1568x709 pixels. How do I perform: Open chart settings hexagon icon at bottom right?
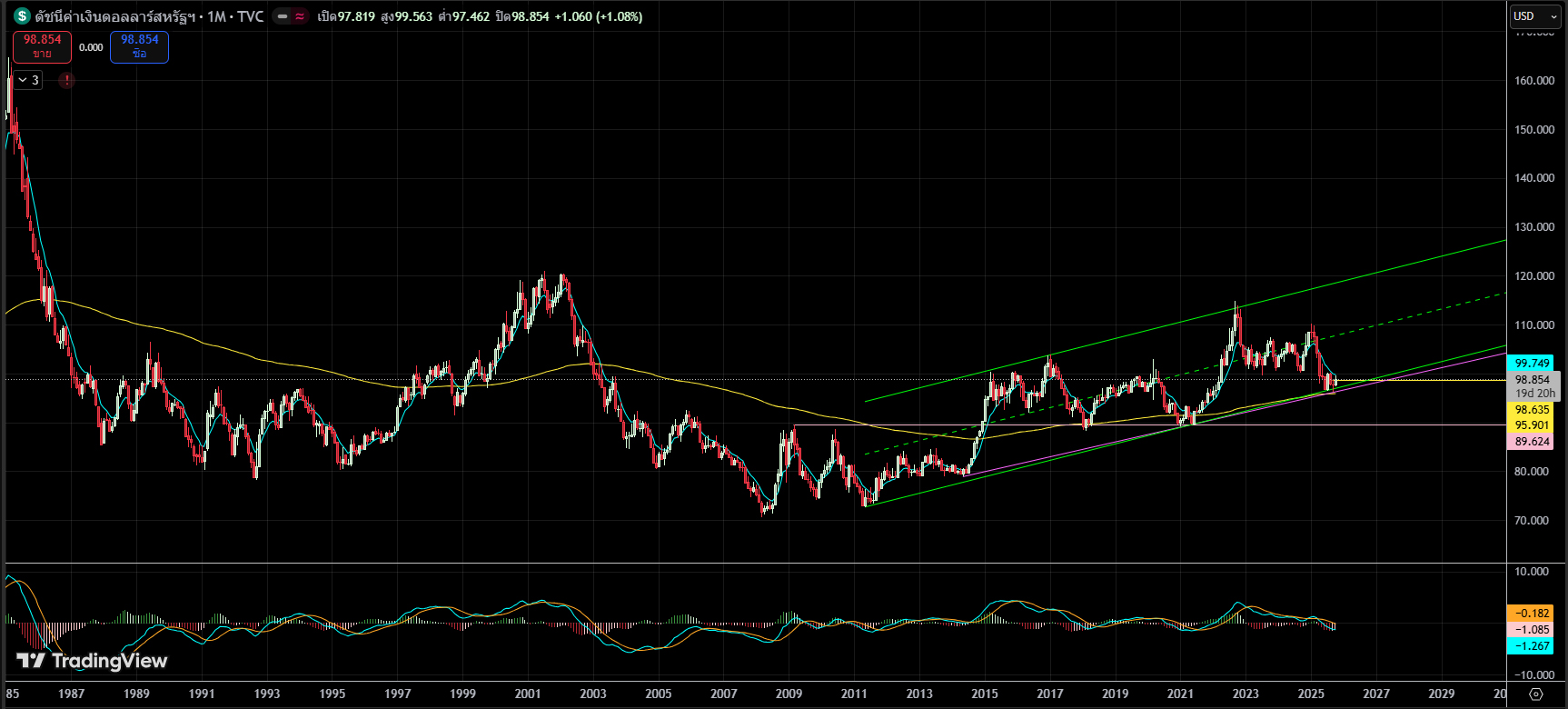pyautogui.click(x=1536, y=694)
